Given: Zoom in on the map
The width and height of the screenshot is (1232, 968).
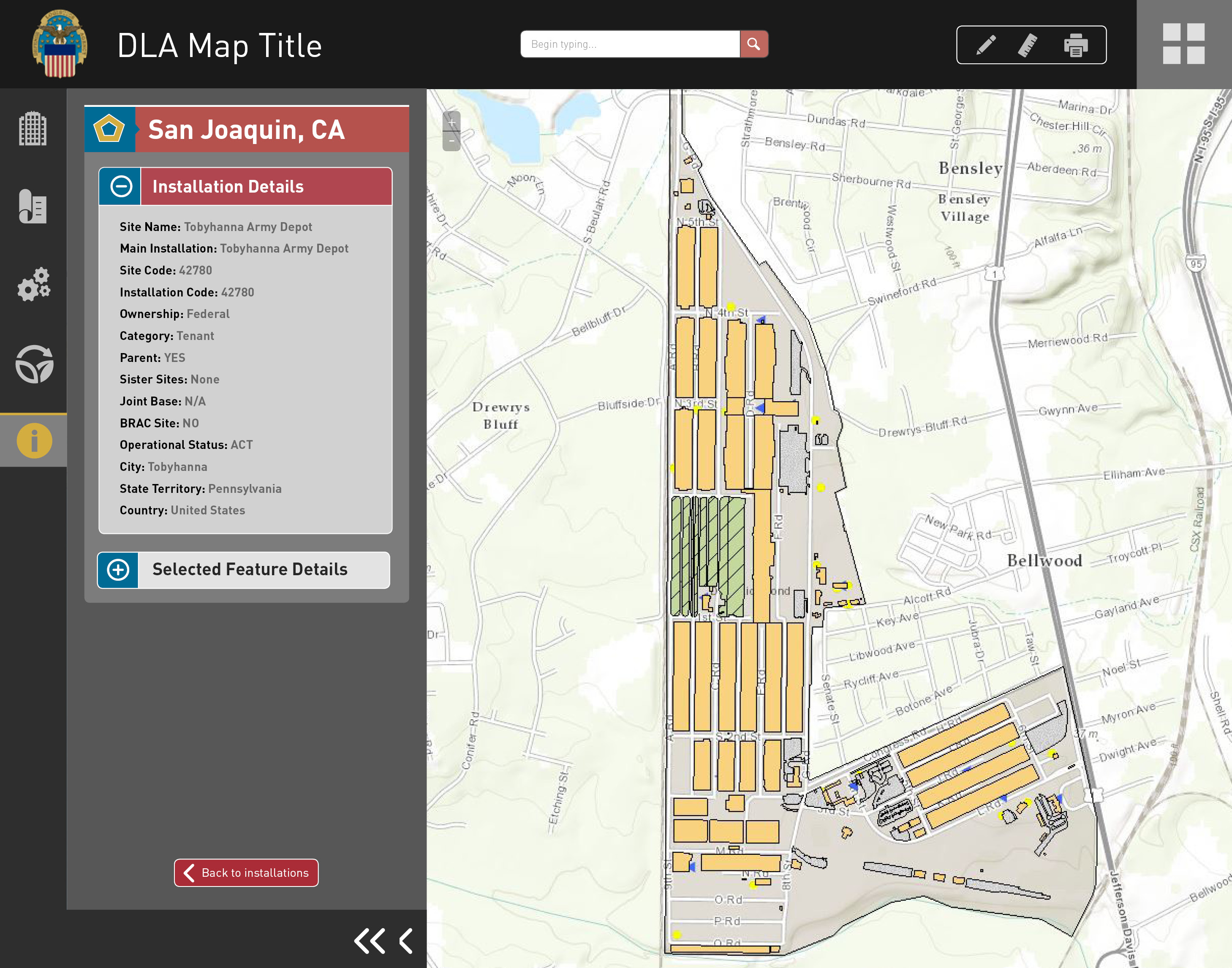Looking at the screenshot, I should click(451, 122).
